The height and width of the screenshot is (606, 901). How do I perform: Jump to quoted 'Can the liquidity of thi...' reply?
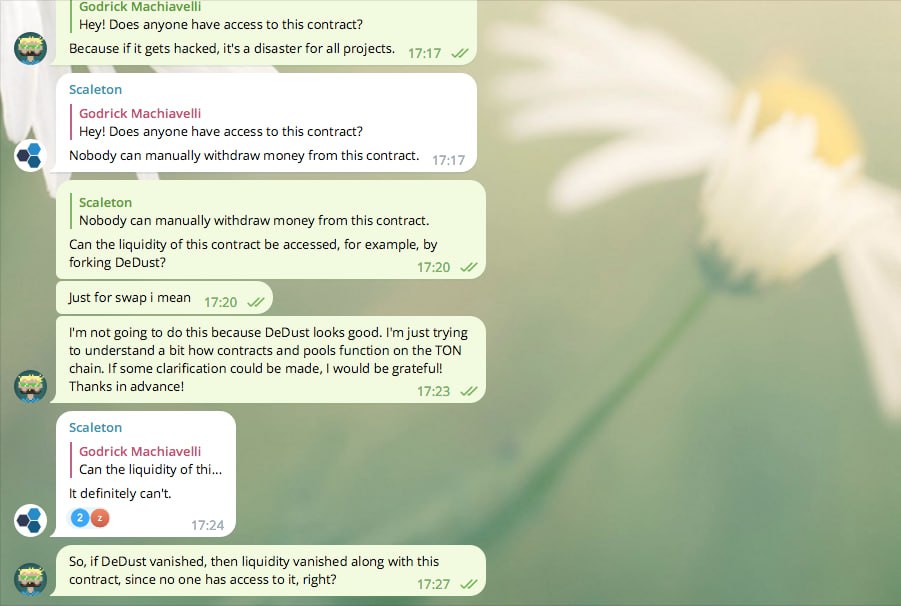(x=147, y=460)
